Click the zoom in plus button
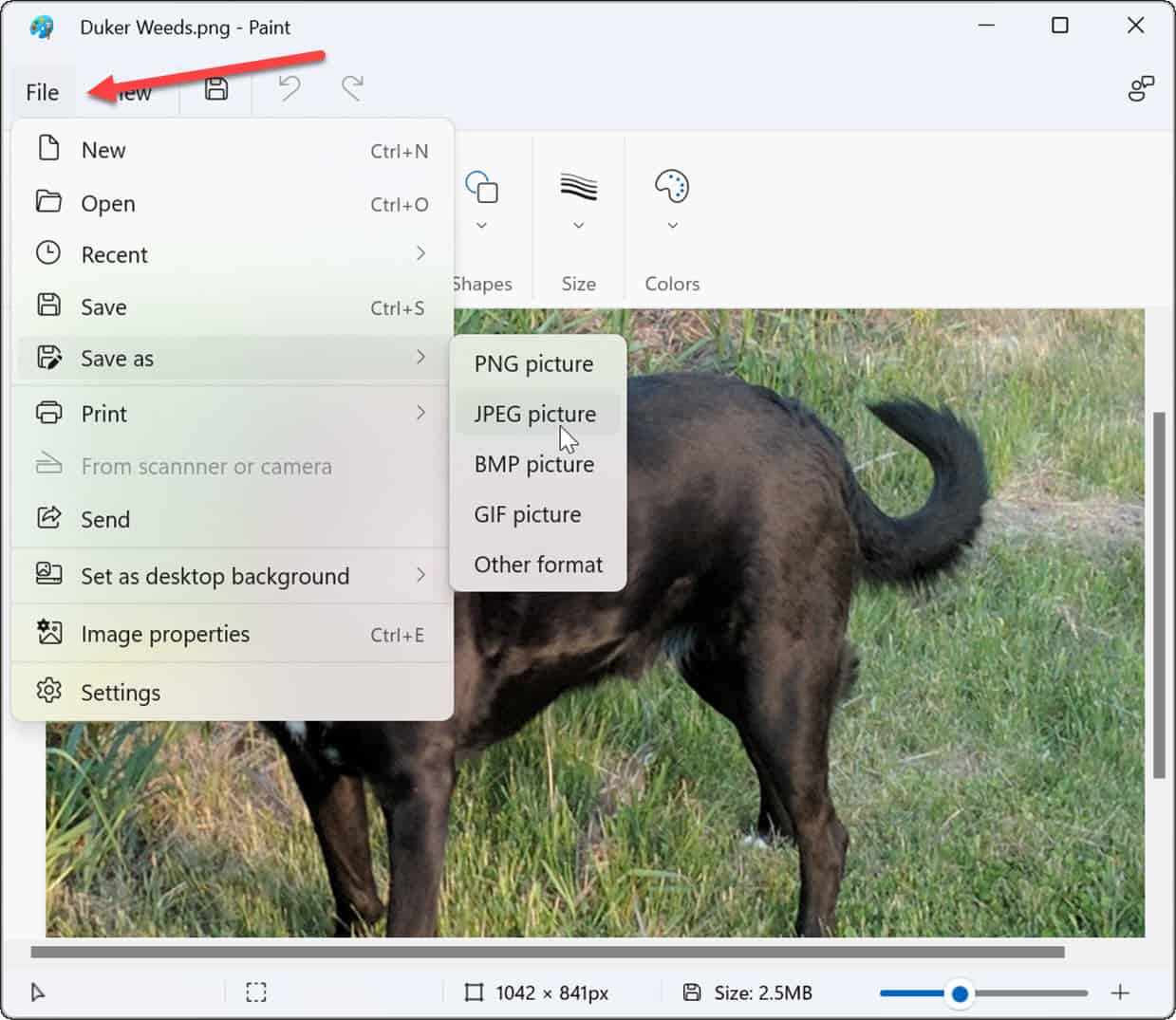Screen dimensions: 1176x1020 (1120, 992)
